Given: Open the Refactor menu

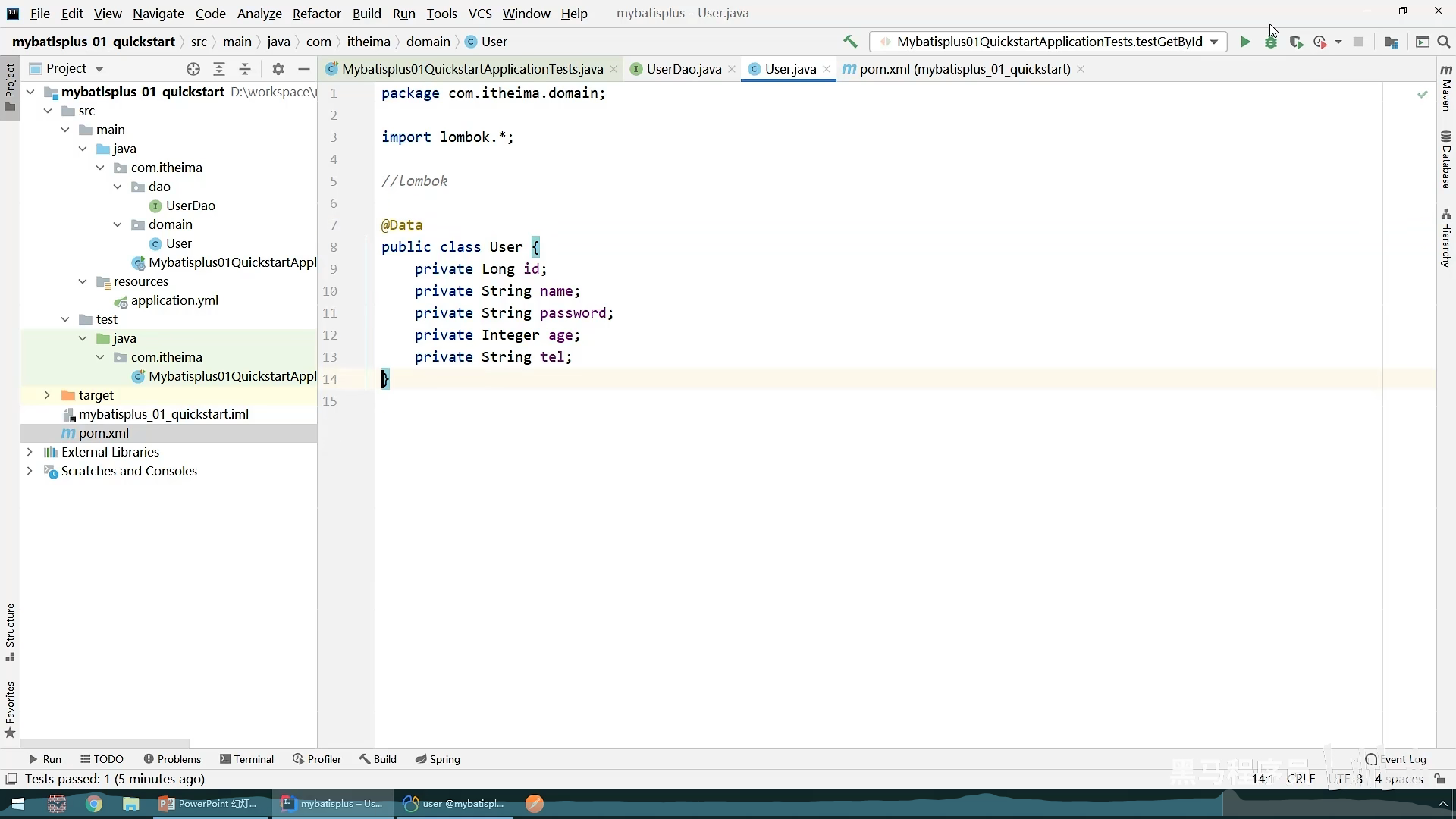Looking at the screenshot, I should [316, 14].
